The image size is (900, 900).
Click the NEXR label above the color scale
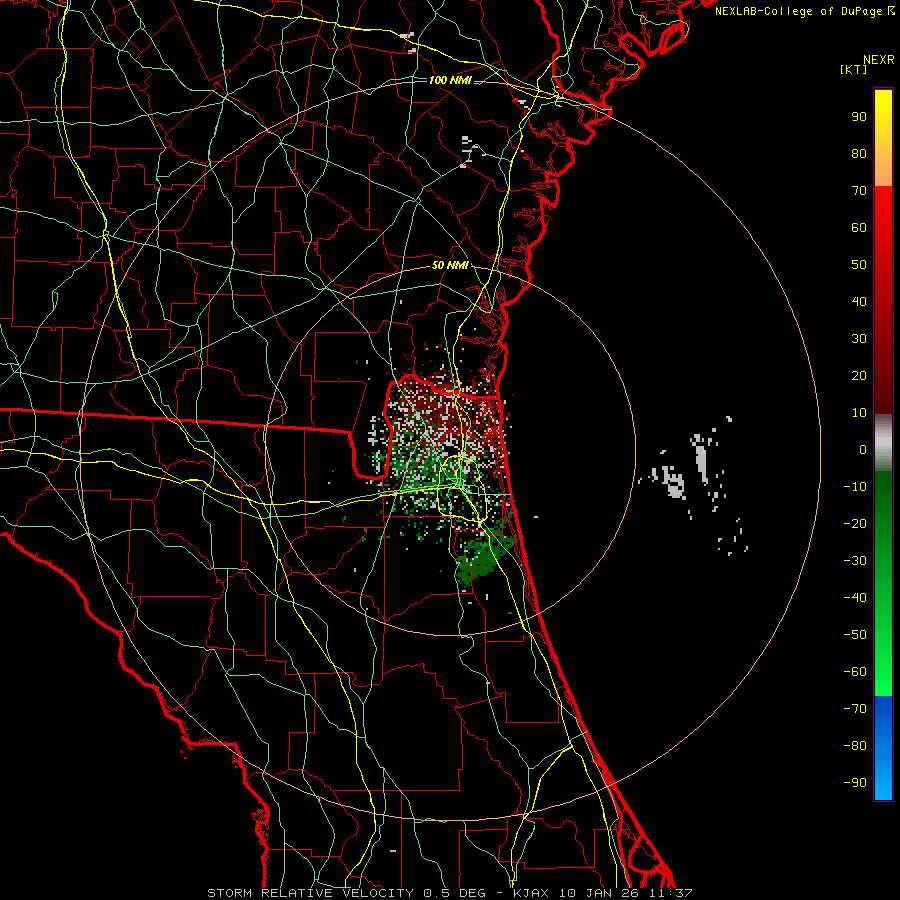click(x=879, y=60)
